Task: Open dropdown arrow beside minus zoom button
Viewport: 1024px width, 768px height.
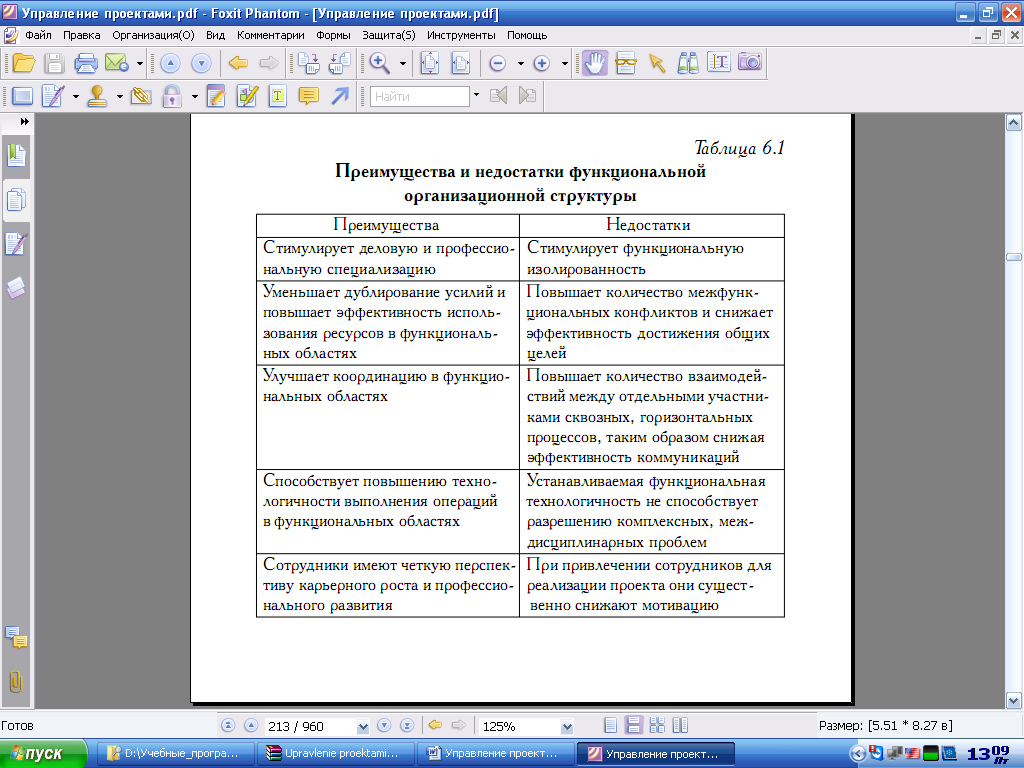Action: coord(520,63)
